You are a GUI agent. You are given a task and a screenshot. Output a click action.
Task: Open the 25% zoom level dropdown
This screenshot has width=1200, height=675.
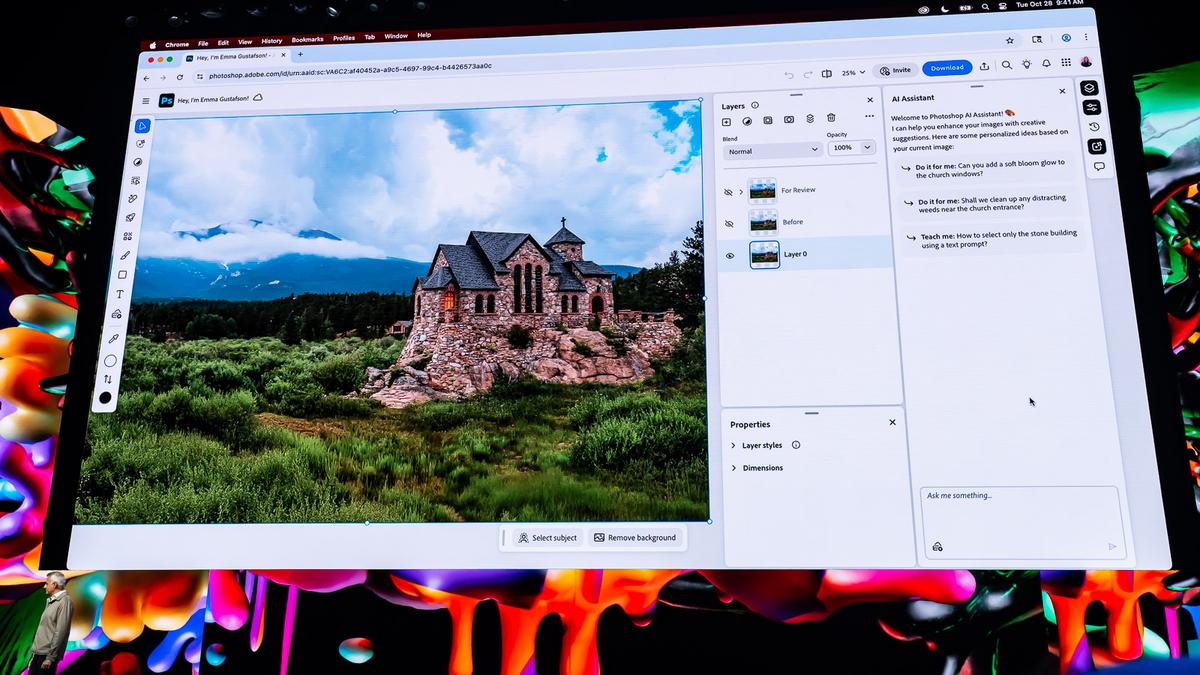coord(853,73)
